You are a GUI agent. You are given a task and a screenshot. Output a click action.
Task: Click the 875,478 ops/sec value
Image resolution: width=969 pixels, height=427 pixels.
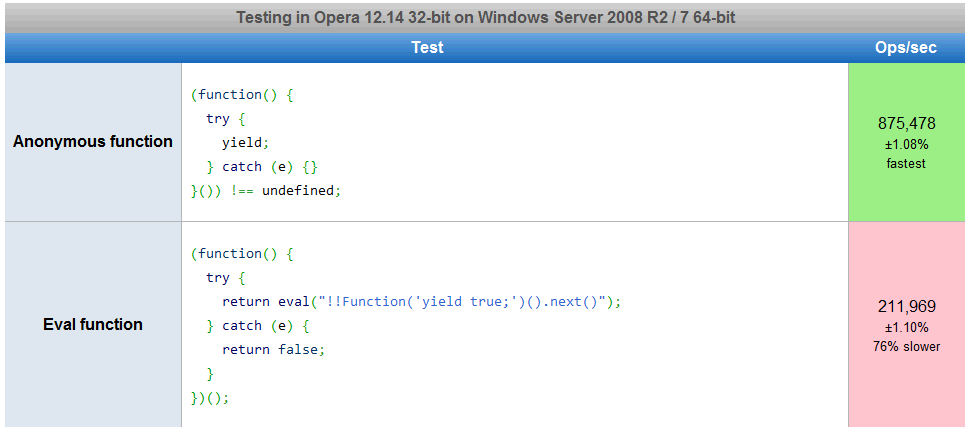point(907,123)
